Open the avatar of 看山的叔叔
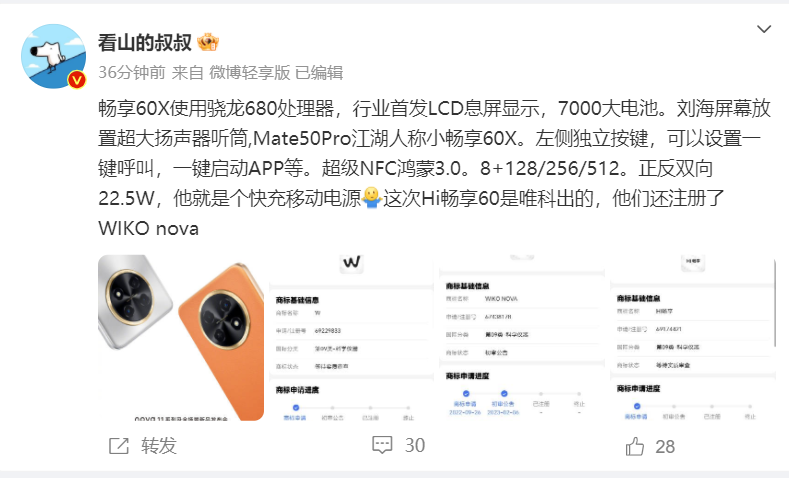This screenshot has width=789, height=478. coord(53,56)
